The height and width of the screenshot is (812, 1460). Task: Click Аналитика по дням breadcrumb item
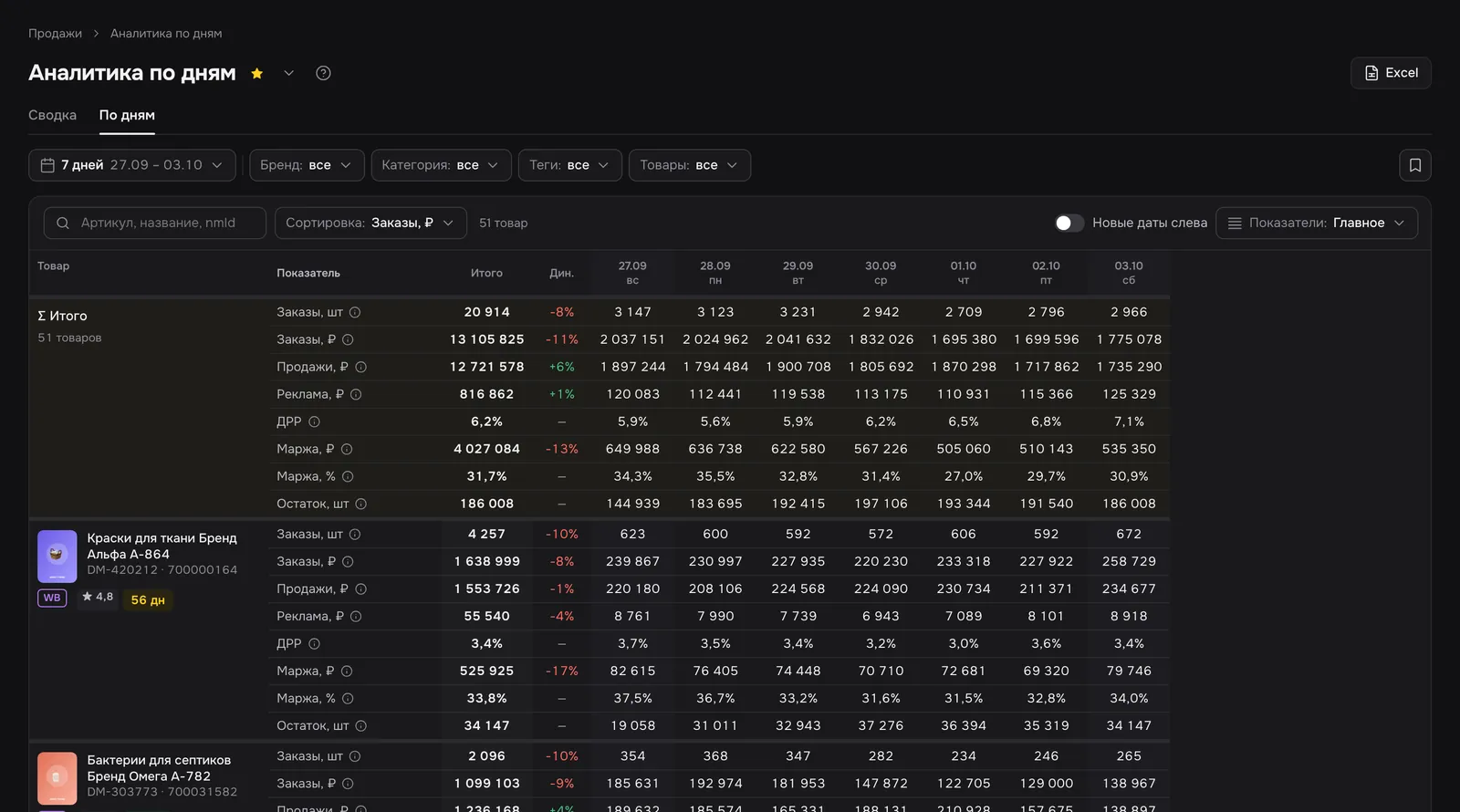[x=166, y=33]
